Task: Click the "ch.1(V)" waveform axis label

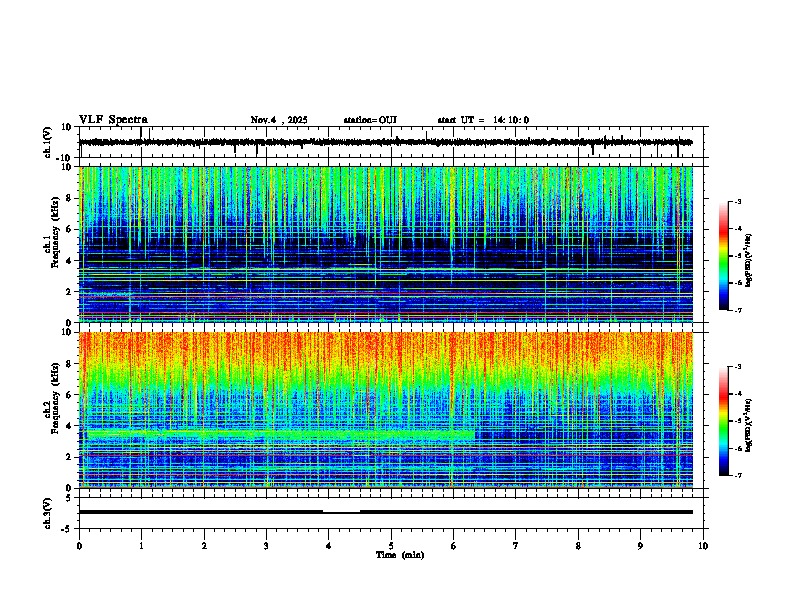Action: 48,142
